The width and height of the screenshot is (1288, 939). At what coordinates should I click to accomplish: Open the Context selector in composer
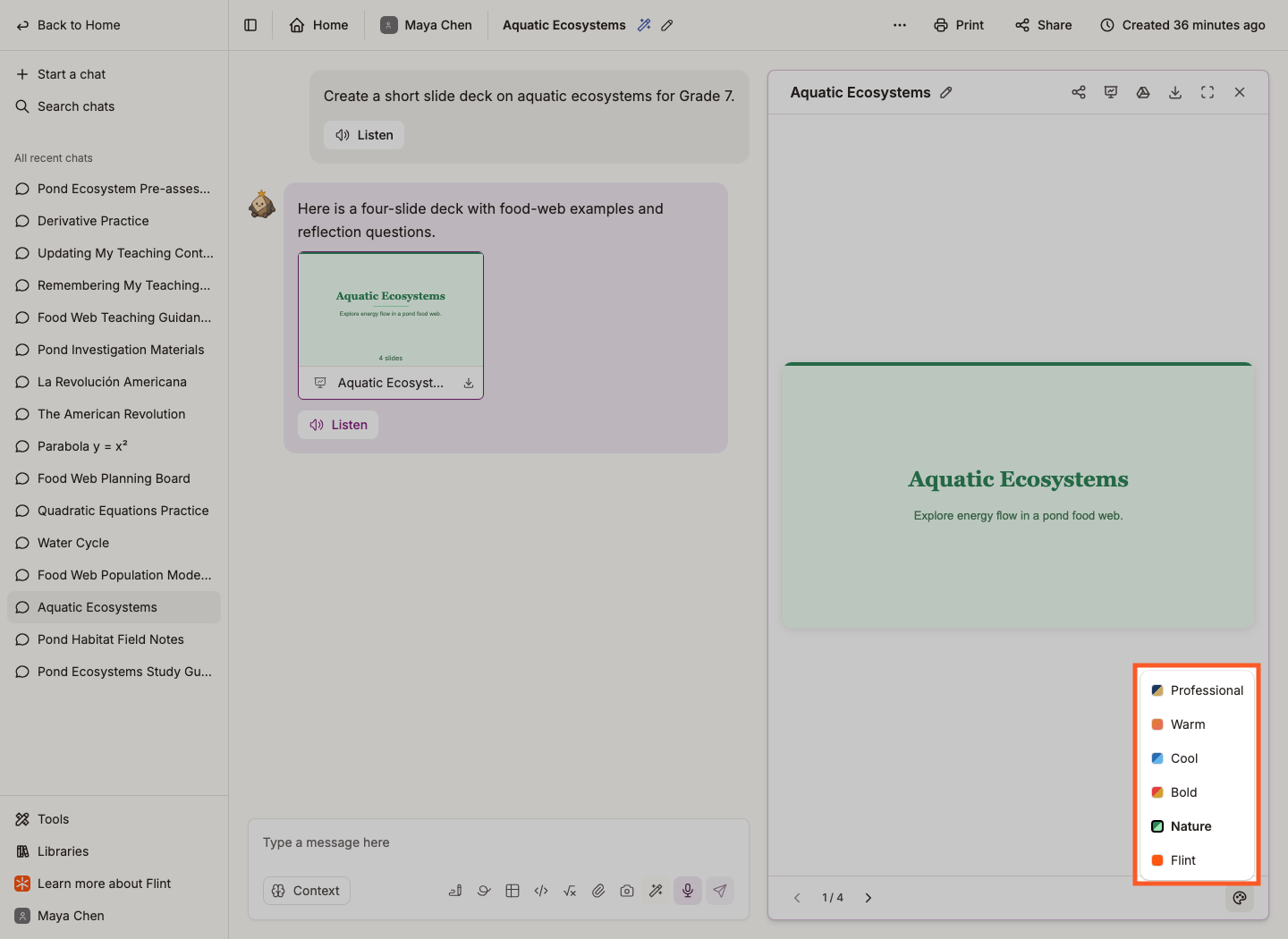coord(307,891)
